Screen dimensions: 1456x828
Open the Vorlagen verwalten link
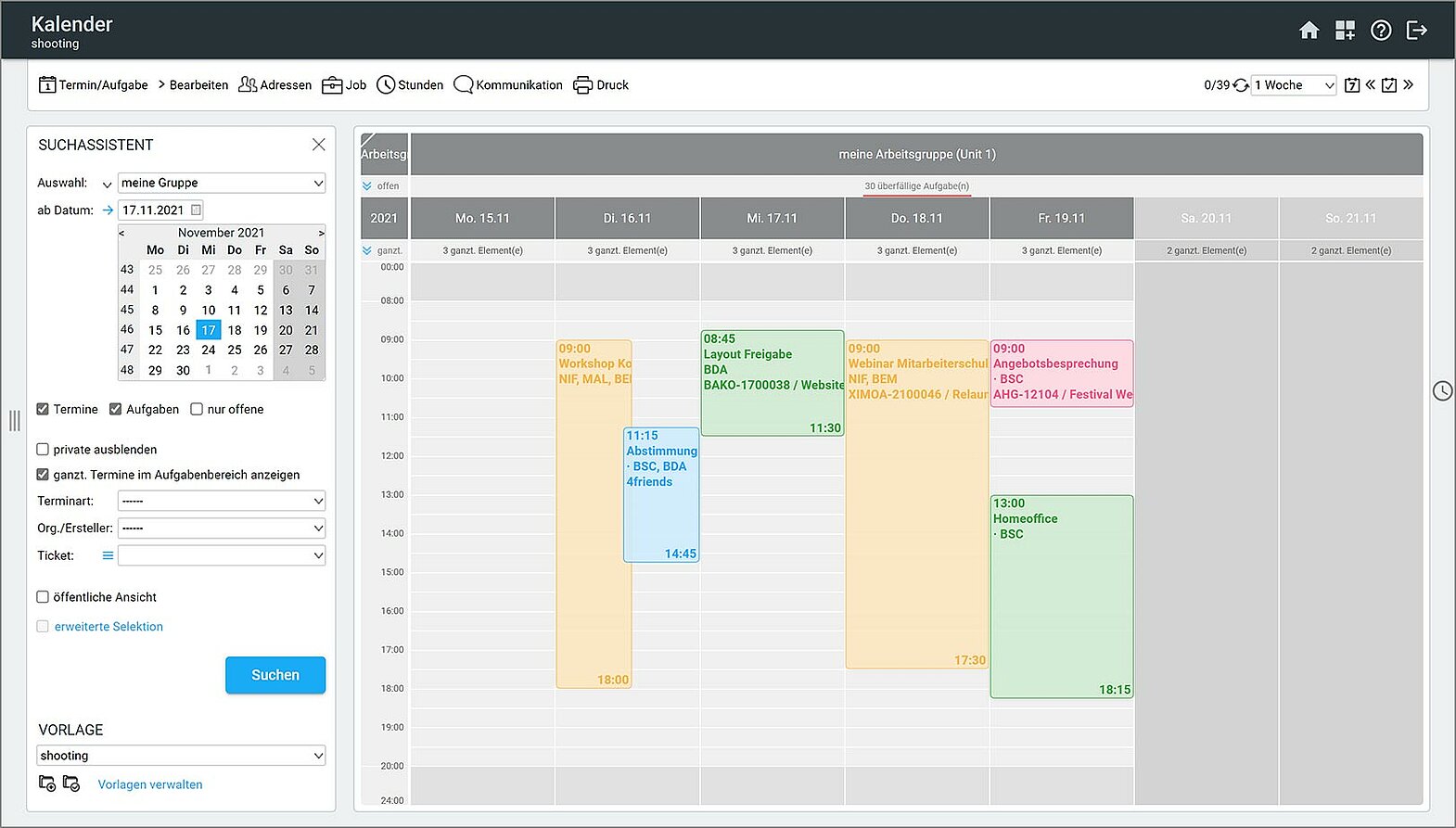150,784
